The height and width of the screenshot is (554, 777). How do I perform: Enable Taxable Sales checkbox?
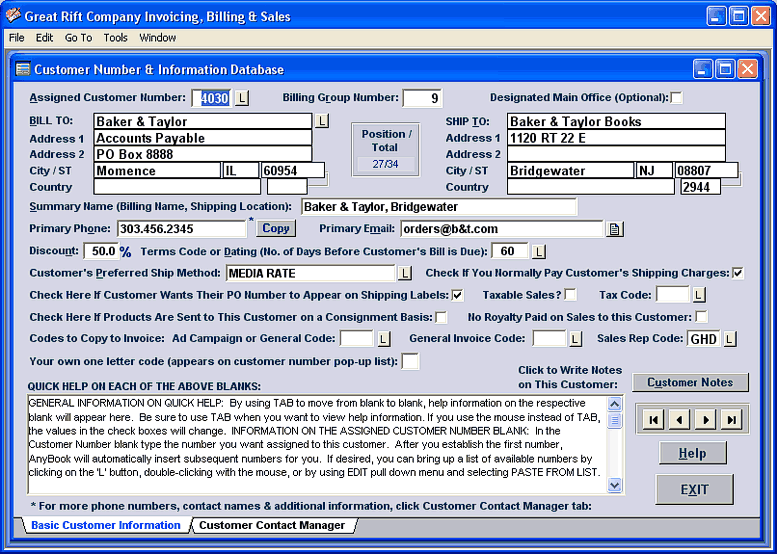click(x=570, y=295)
